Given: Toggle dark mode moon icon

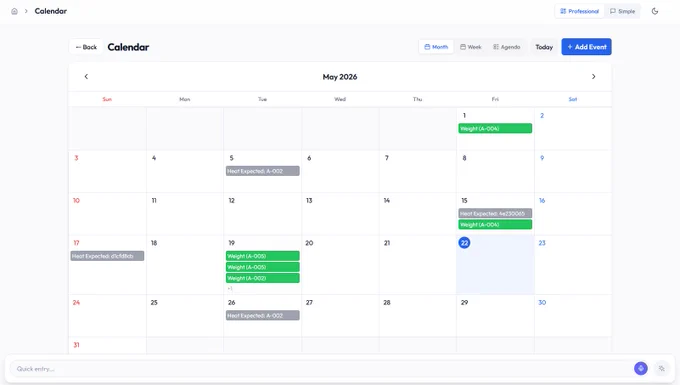Looking at the screenshot, I should pos(655,11).
